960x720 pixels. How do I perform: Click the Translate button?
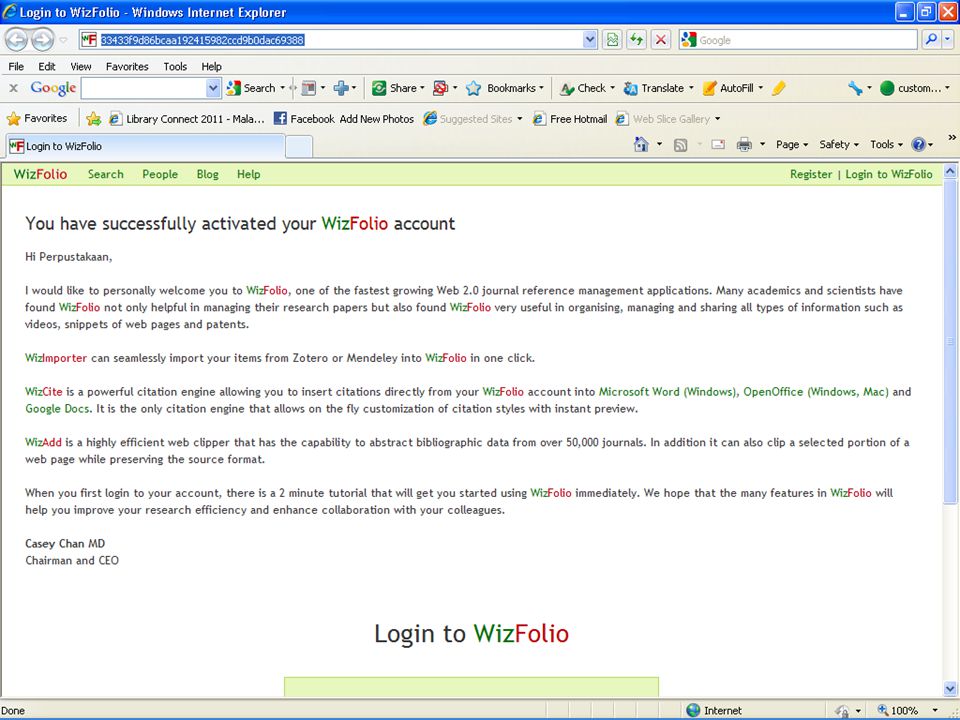[653, 88]
